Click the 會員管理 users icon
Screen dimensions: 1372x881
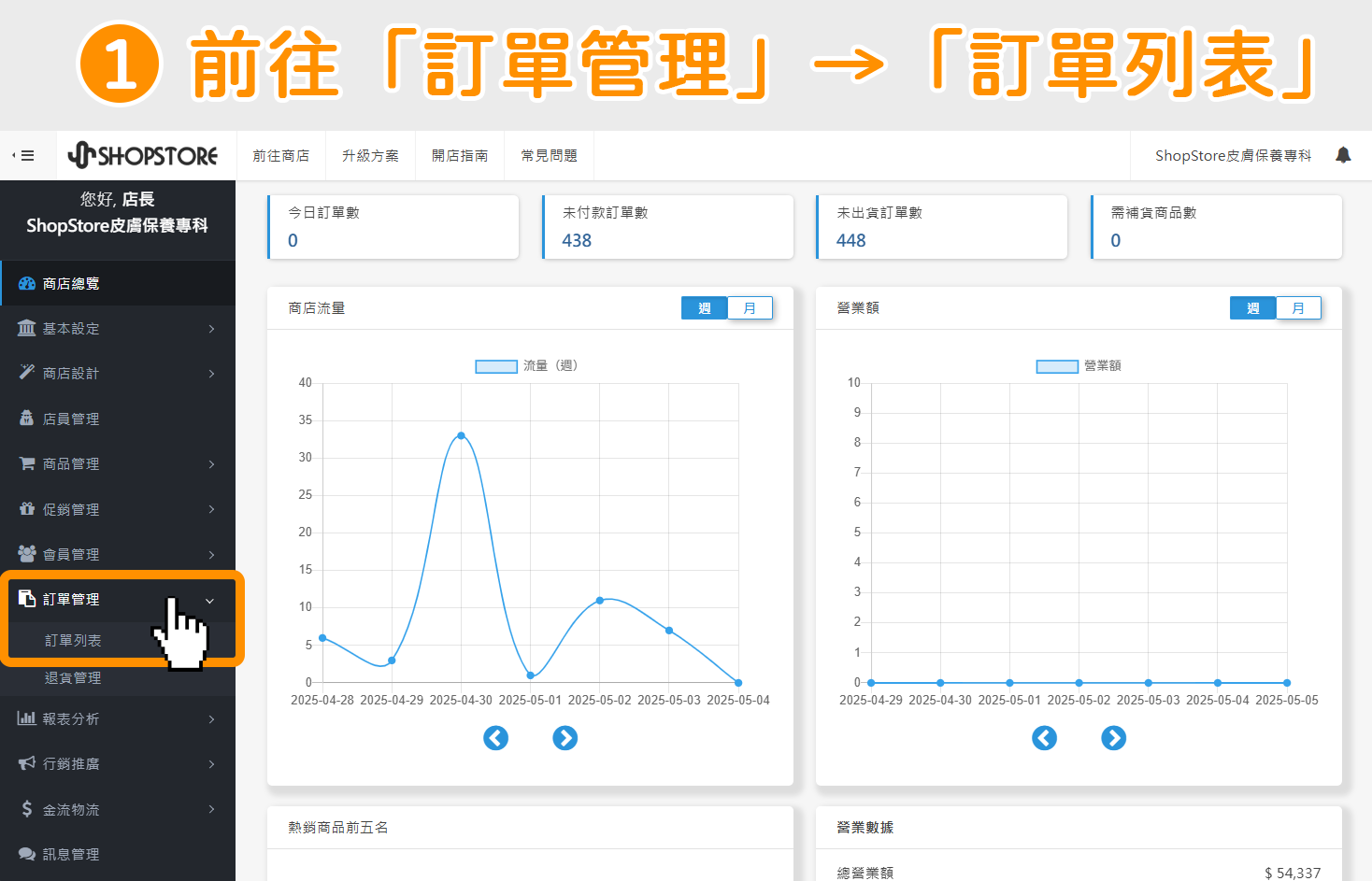(x=27, y=553)
